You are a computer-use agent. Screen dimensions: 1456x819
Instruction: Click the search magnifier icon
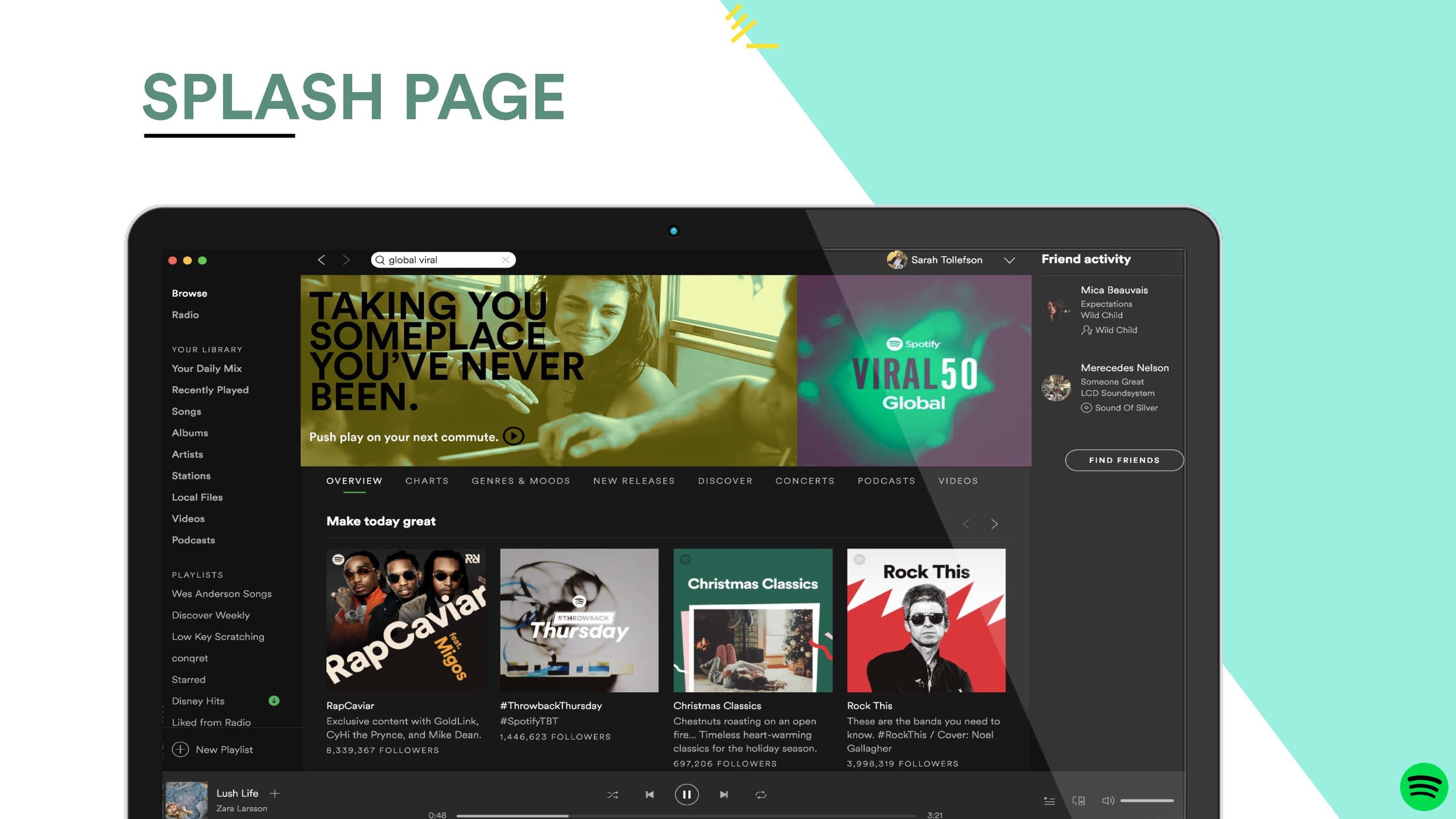pyautogui.click(x=380, y=260)
